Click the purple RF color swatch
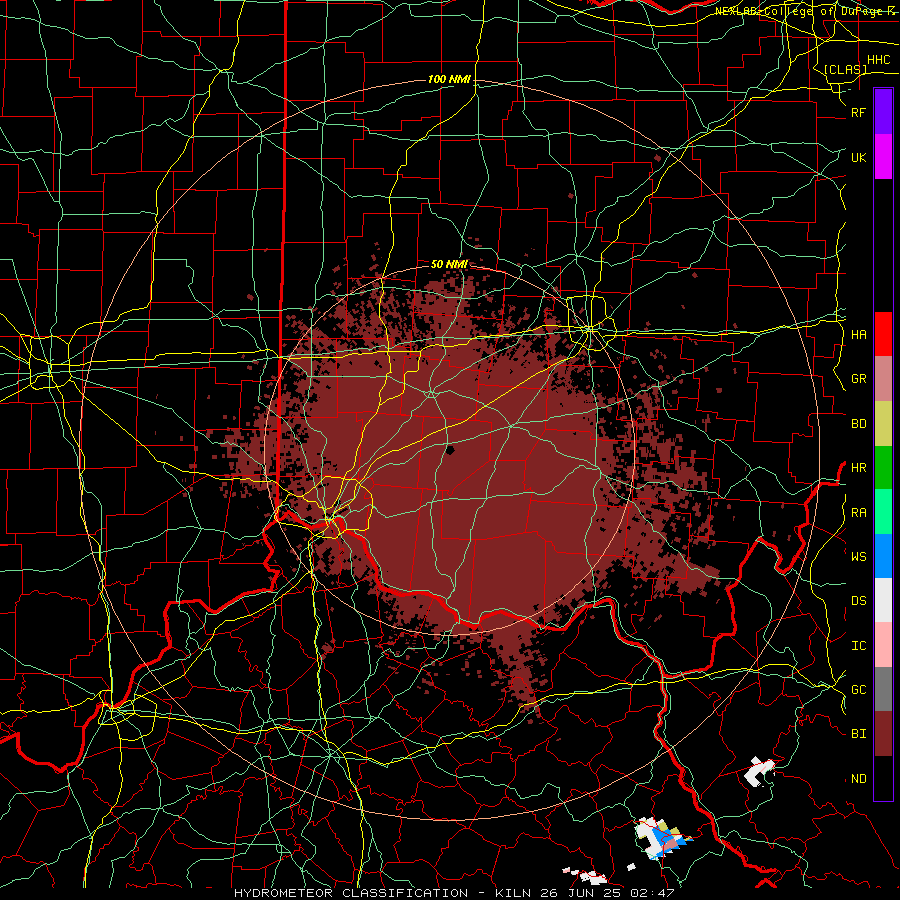The width and height of the screenshot is (900, 900). pos(883,112)
